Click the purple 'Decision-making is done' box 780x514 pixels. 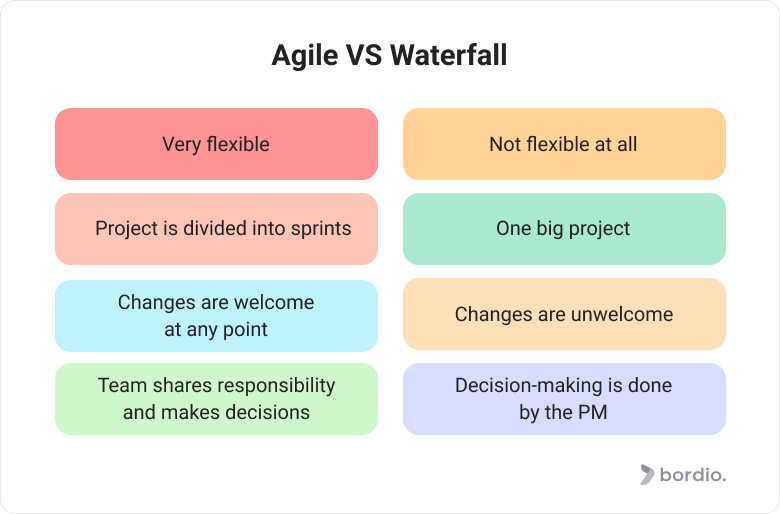coord(564,399)
